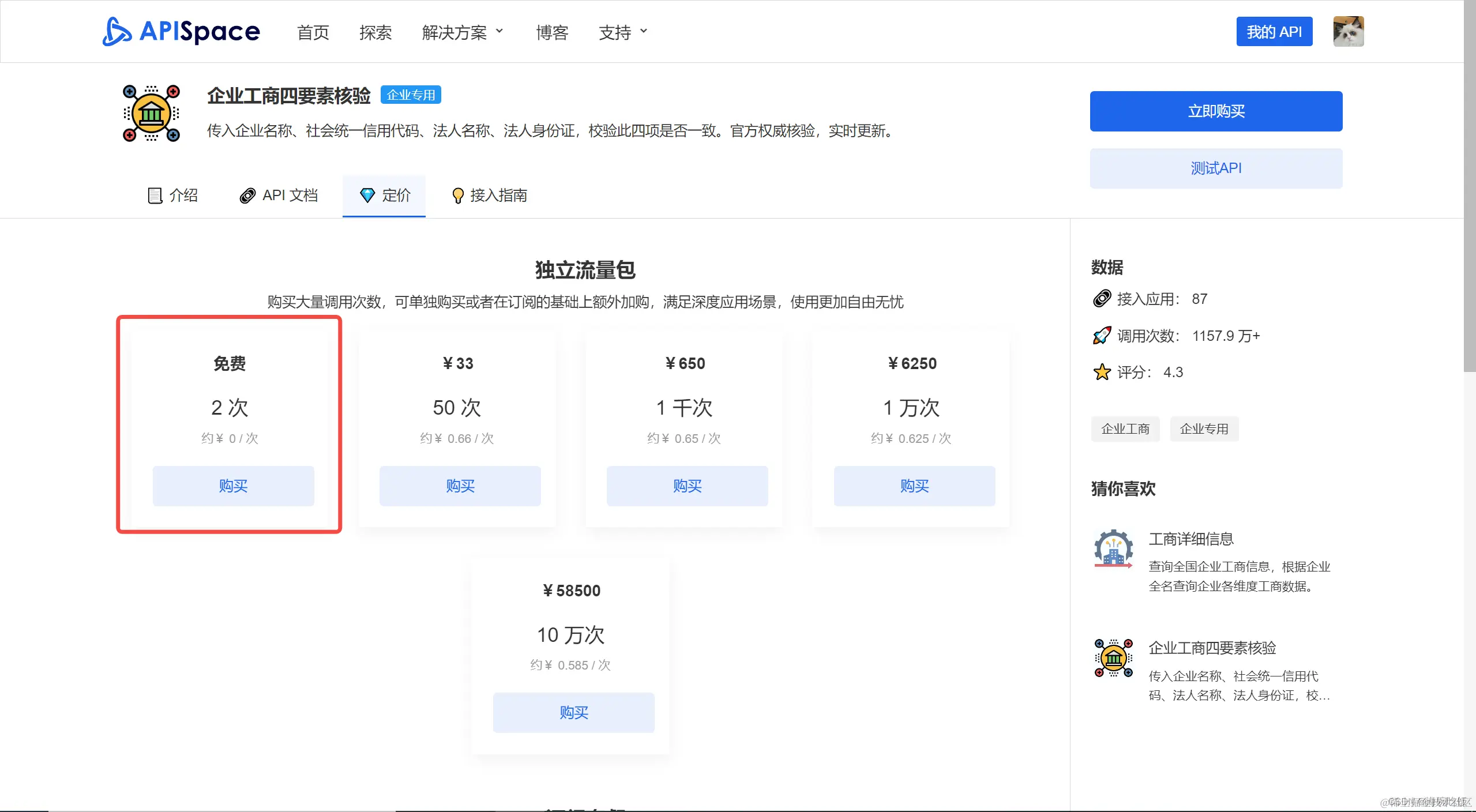Click the APISpace logo
This screenshot has width=1476, height=812.
pos(181,32)
